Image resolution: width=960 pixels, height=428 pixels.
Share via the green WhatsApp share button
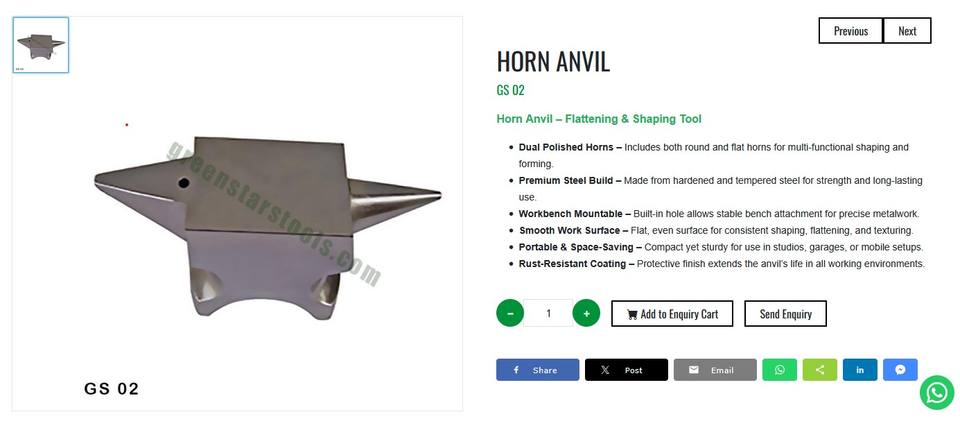point(779,370)
